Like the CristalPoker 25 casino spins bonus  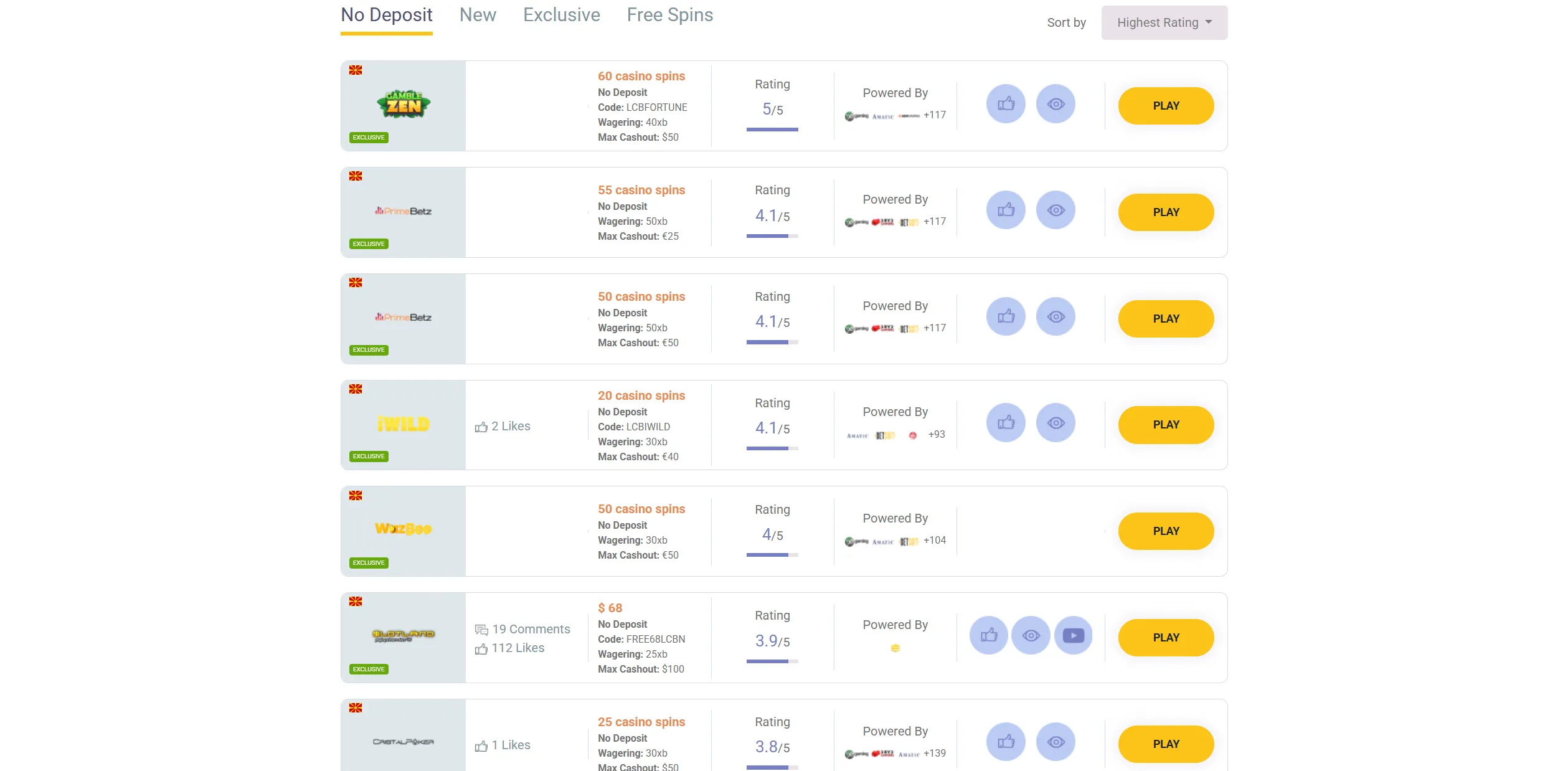[1006, 742]
